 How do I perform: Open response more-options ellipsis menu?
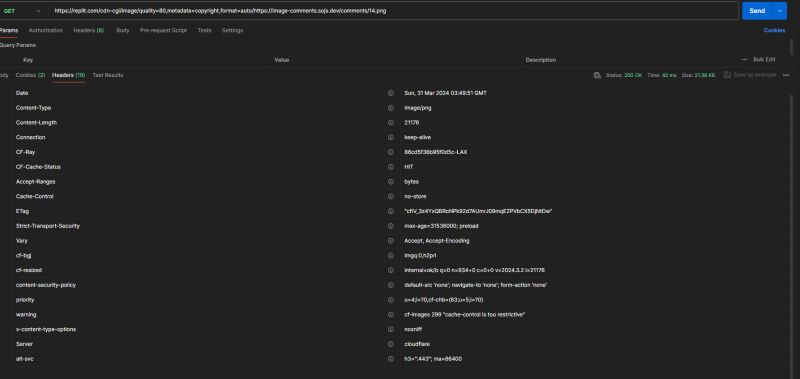[786, 75]
